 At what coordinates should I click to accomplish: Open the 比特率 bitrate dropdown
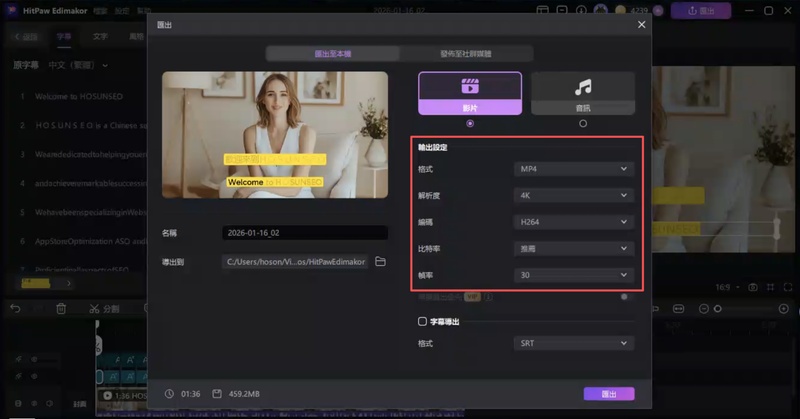tap(573, 249)
